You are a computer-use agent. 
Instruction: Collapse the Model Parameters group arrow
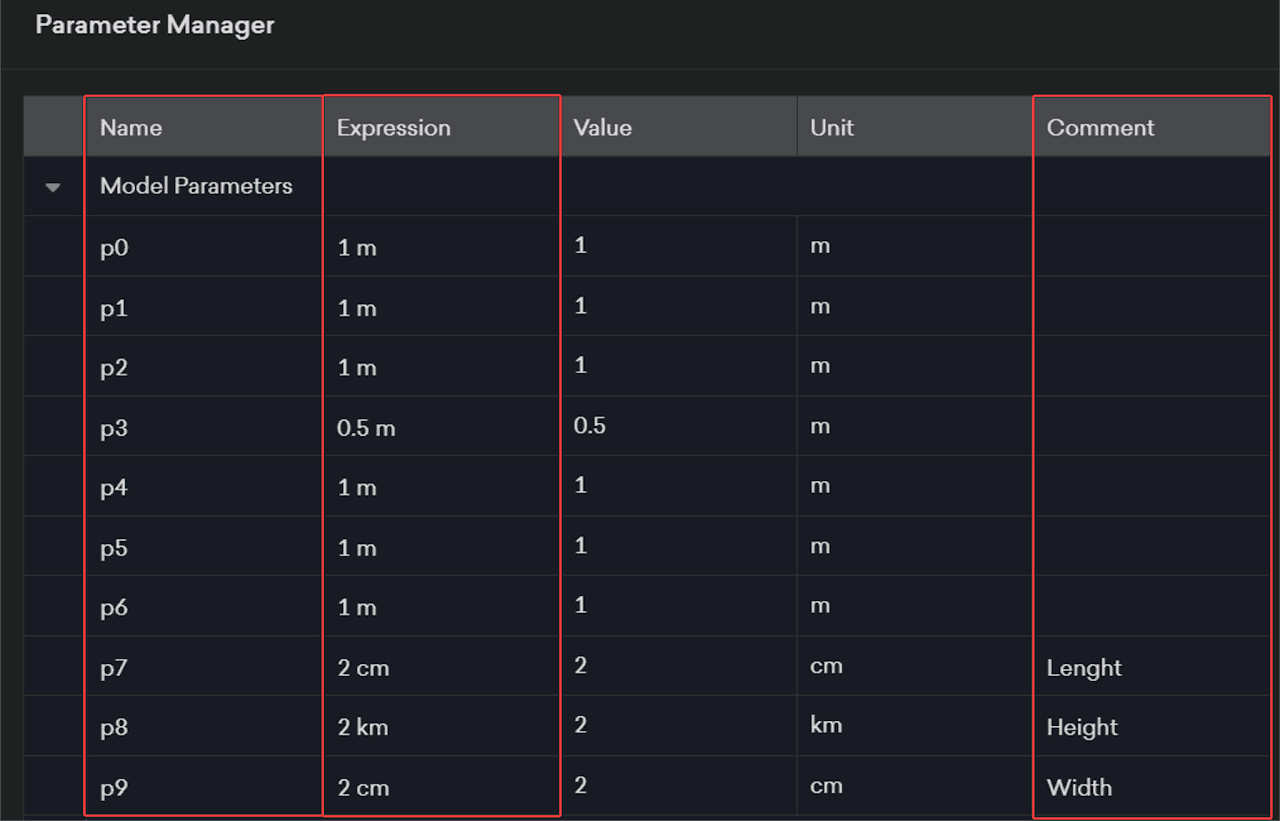click(53, 187)
